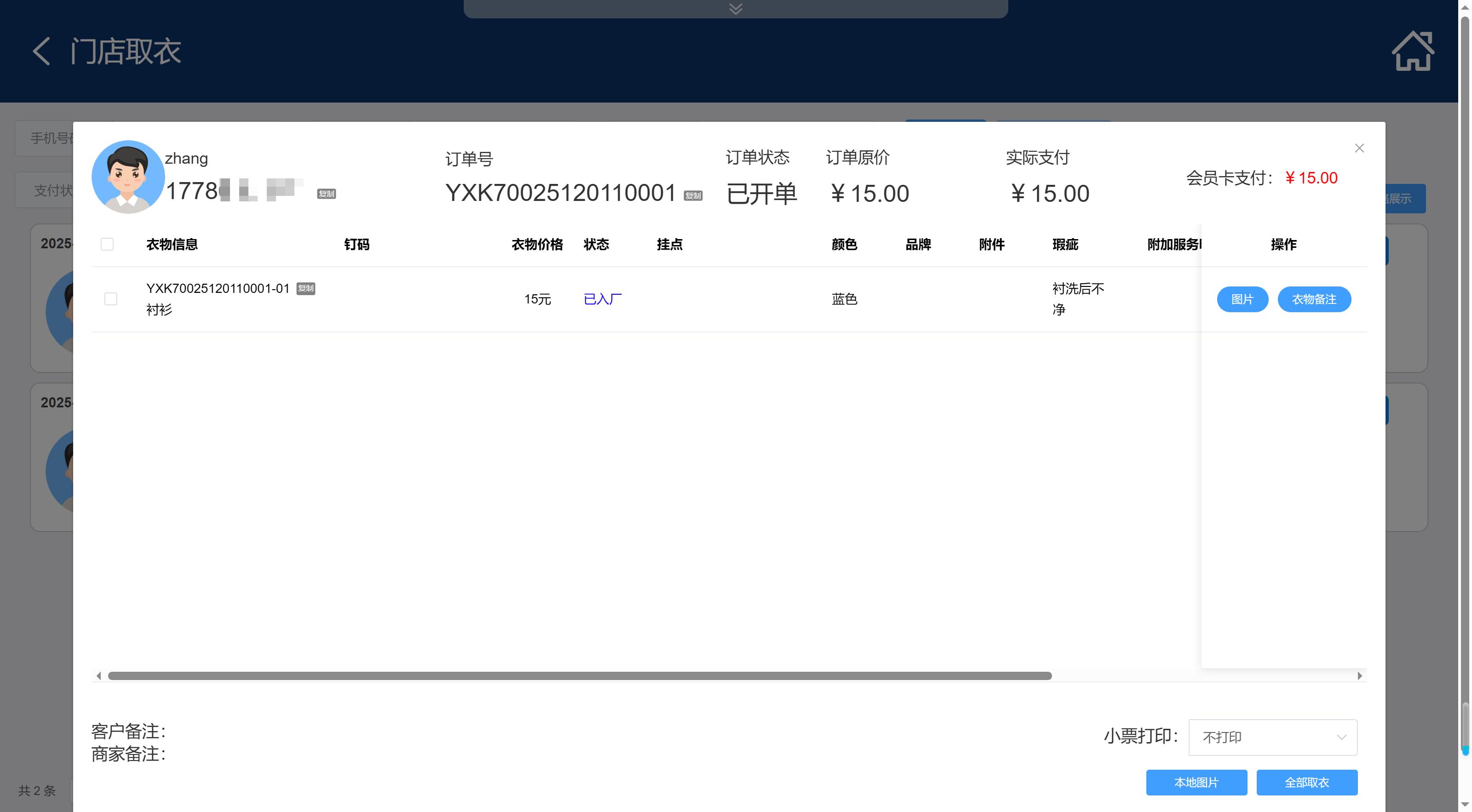Go back using the left arrow icon
The height and width of the screenshot is (812, 1472).
(x=41, y=51)
